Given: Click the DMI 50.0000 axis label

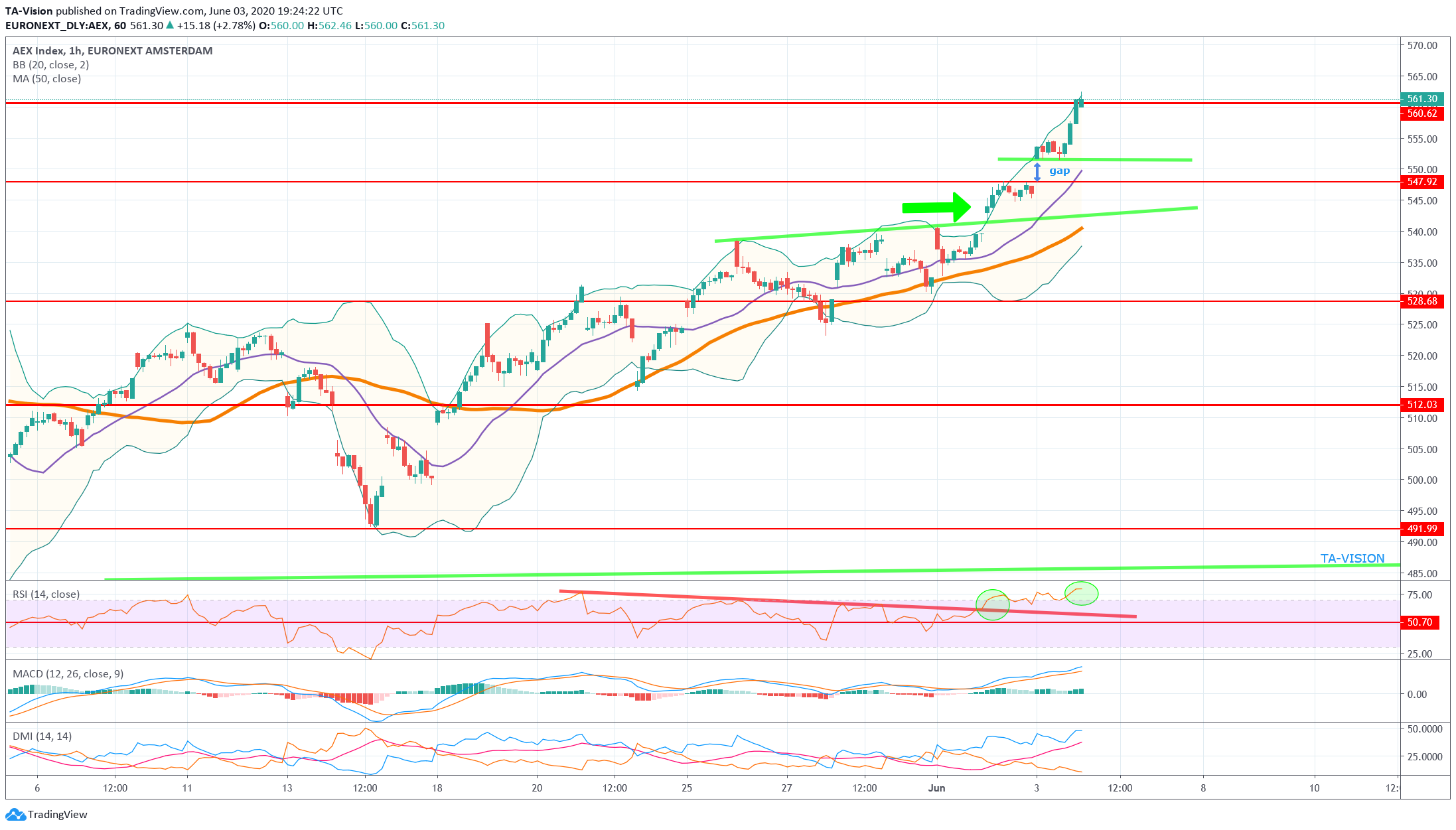Looking at the screenshot, I should (x=1425, y=729).
